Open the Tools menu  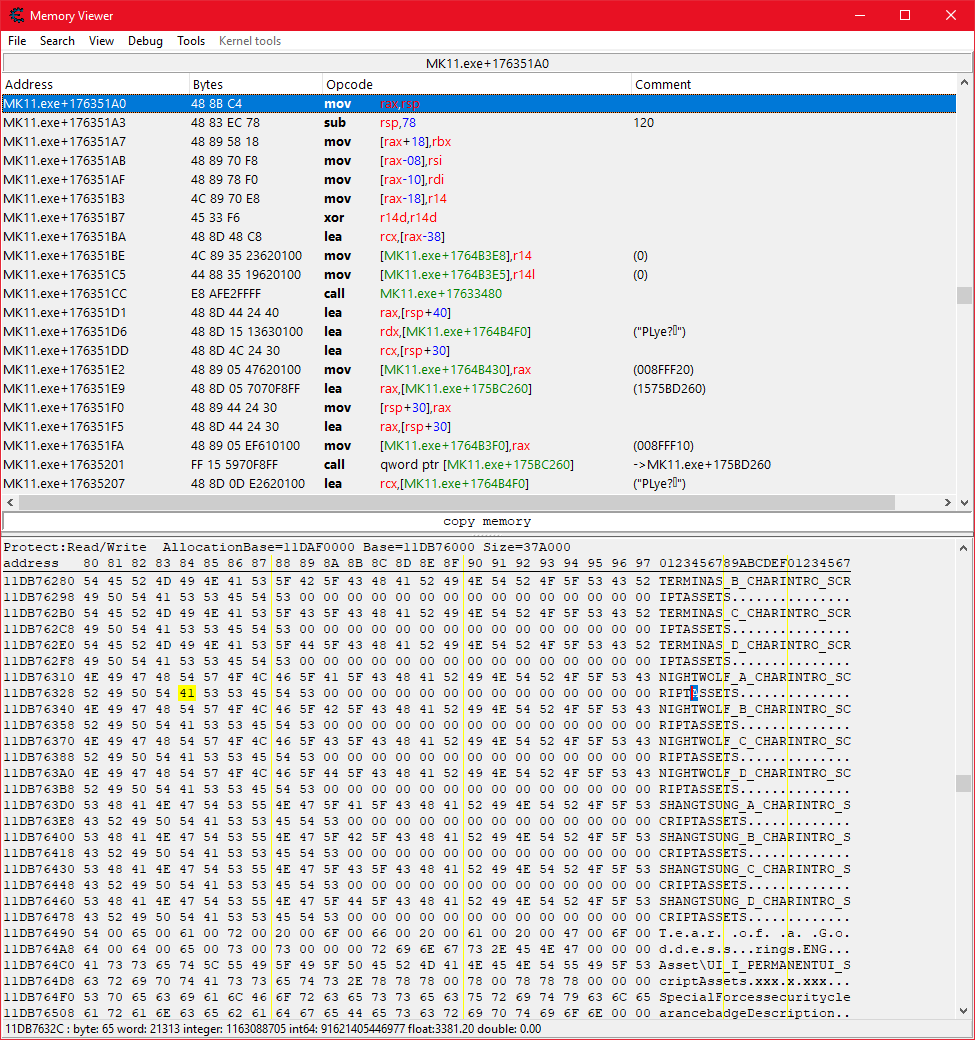[x=191, y=41]
